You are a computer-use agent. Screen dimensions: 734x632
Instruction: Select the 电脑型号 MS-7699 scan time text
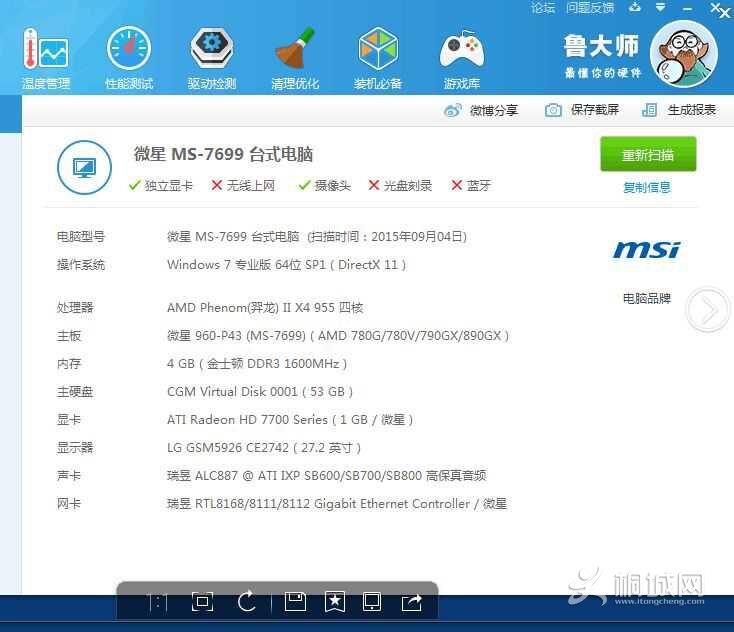pos(317,237)
